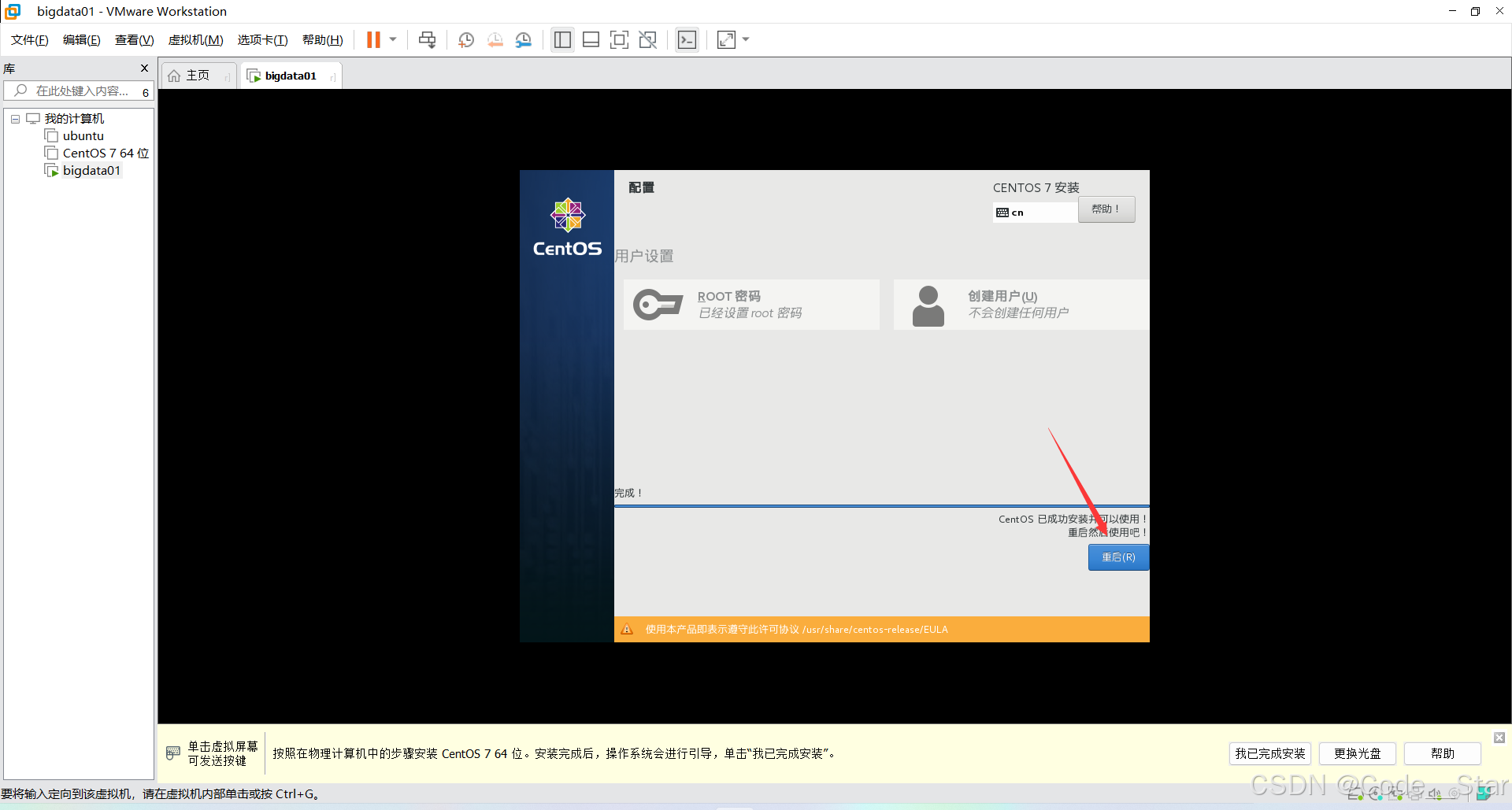Click the EULA license notice text
This screenshot has width=1512, height=810.
click(796, 630)
